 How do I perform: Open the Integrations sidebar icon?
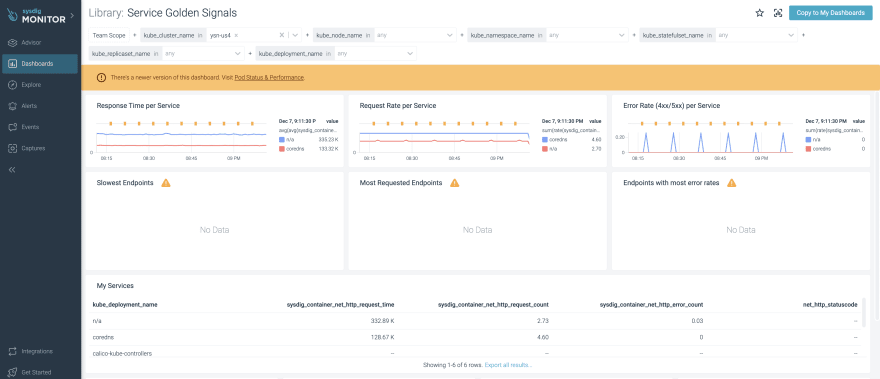click(12, 351)
